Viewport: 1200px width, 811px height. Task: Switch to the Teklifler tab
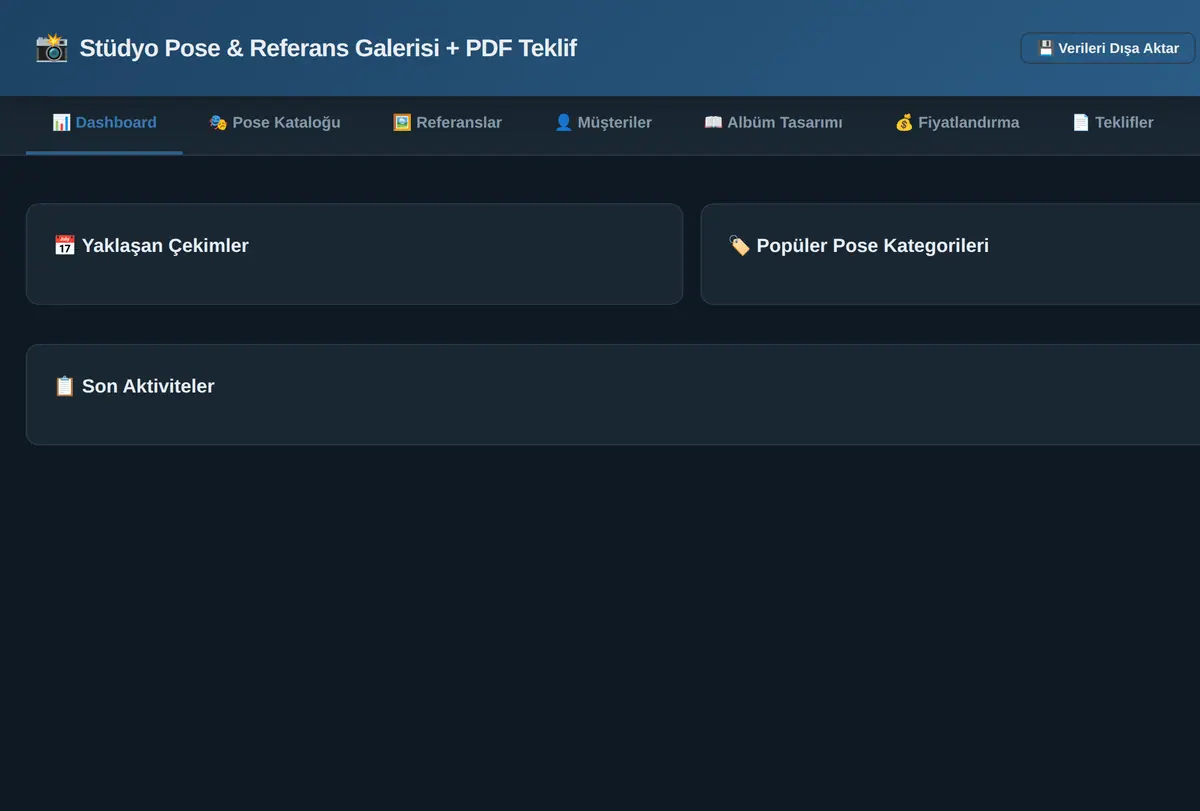pyautogui.click(x=1113, y=123)
